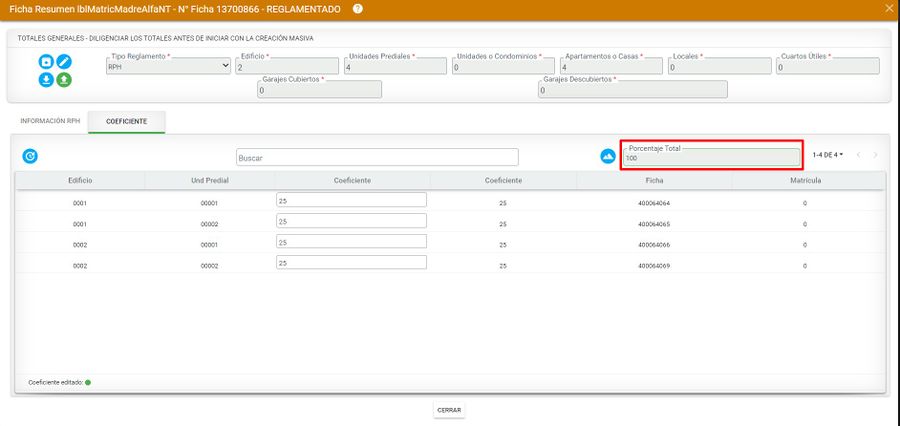Click the Edificio column header
This screenshot has height=426, width=900.
pyautogui.click(x=80, y=180)
